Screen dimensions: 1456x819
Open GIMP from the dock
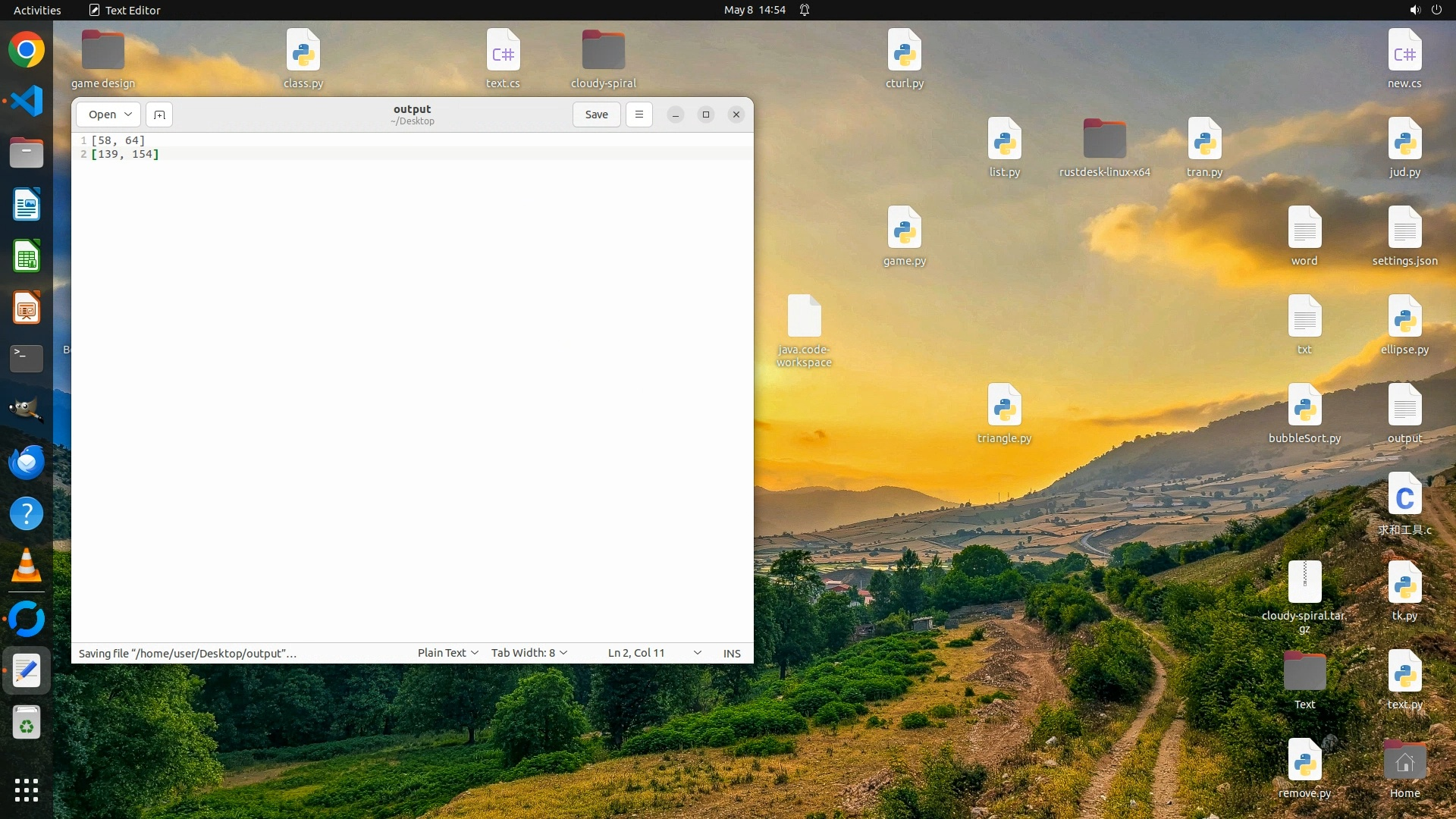[27, 410]
